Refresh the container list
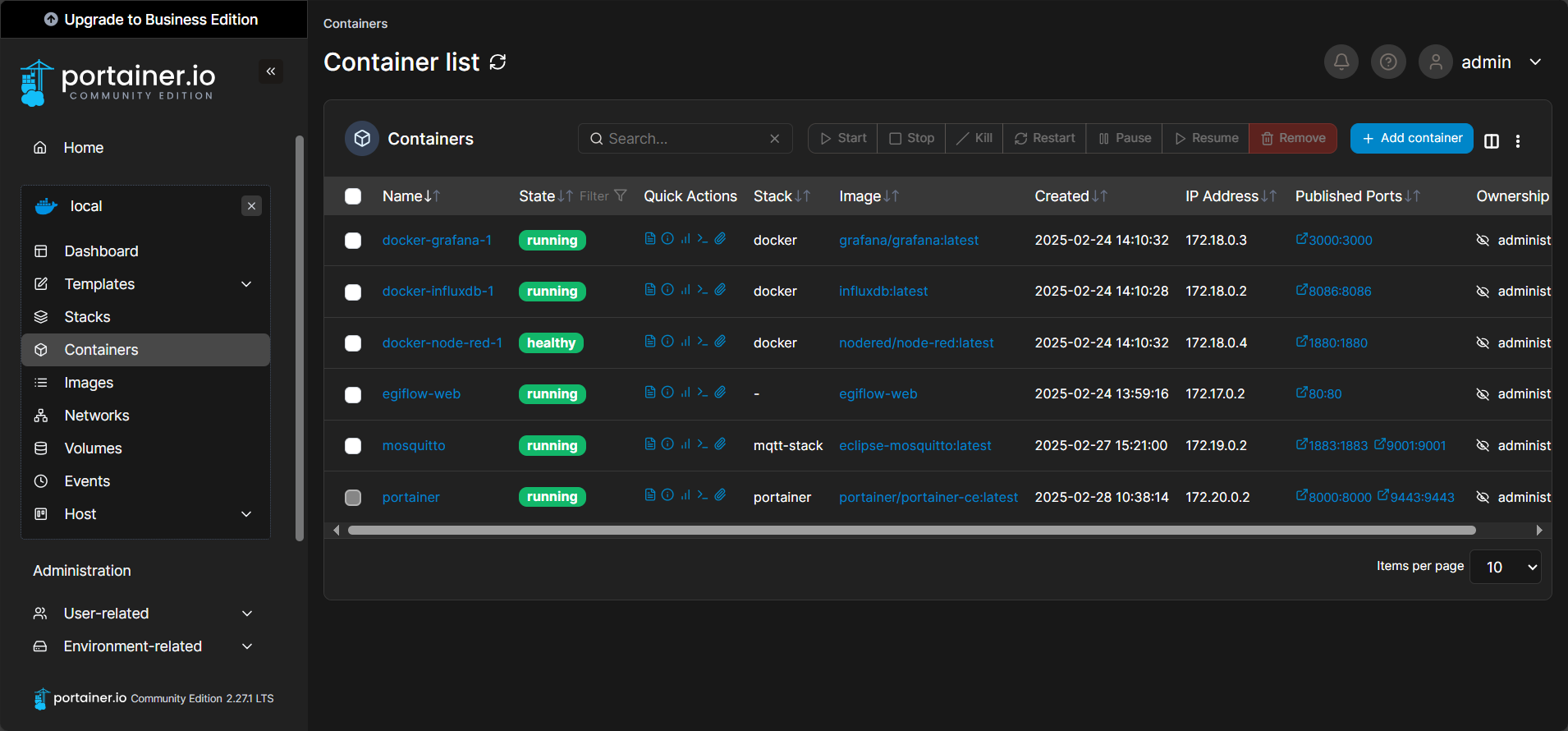Screen dimensions: 1568x731 (497, 62)
